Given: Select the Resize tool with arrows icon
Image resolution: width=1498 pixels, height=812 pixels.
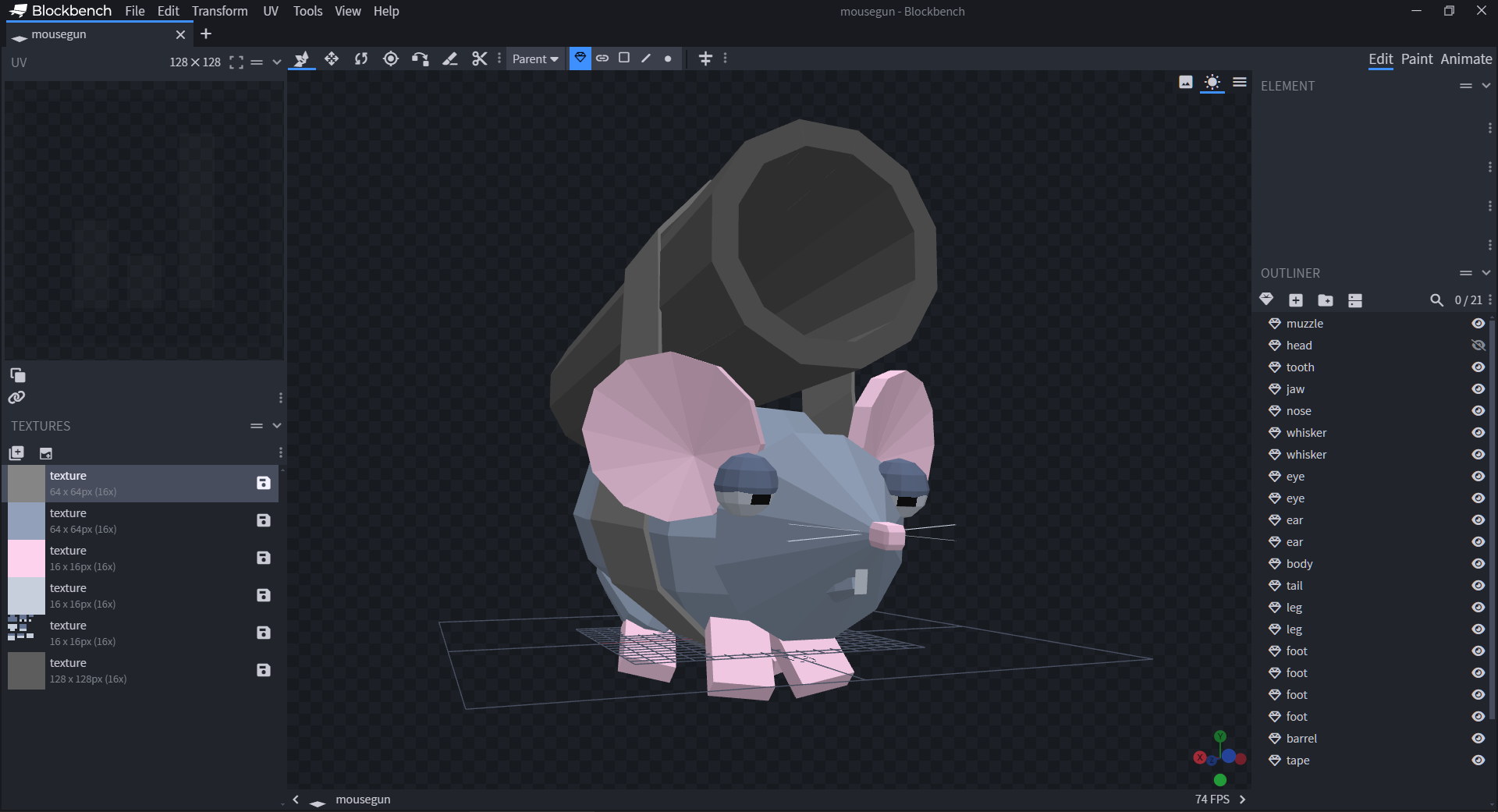Looking at the screenshot, I should [x=332, y=59].
